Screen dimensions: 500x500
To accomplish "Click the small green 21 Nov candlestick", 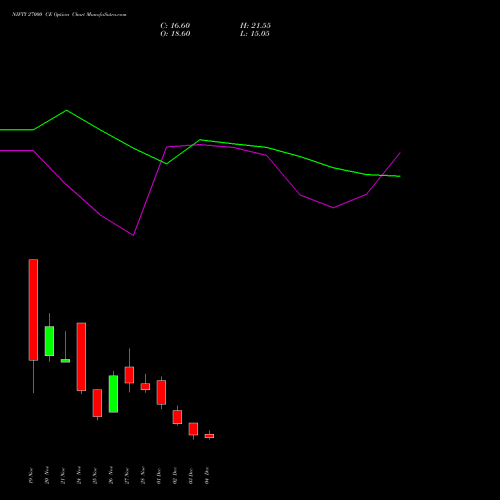I will [65, 361].
